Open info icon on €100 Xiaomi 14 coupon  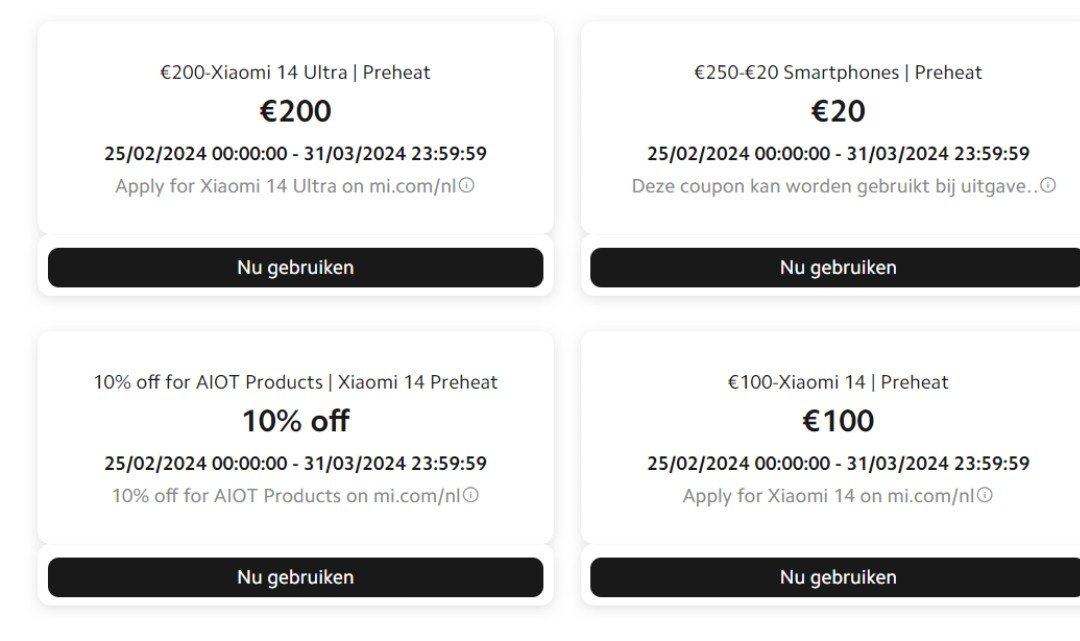[x=985, y=495]
